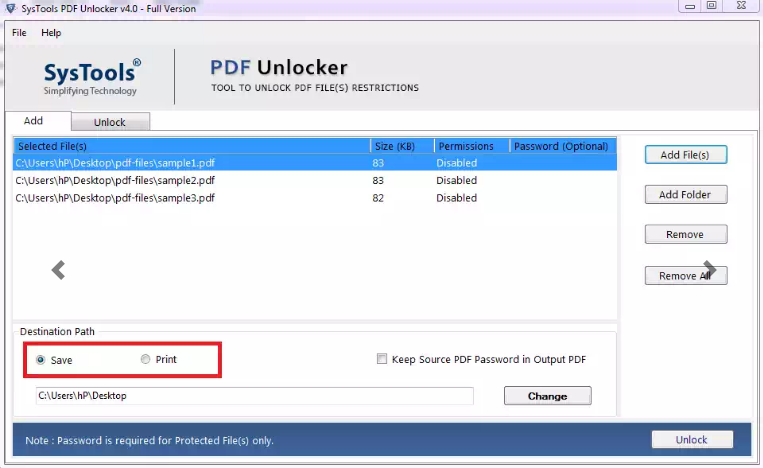Maximize the PDF Unlocker window

click(x=711, y=6)
